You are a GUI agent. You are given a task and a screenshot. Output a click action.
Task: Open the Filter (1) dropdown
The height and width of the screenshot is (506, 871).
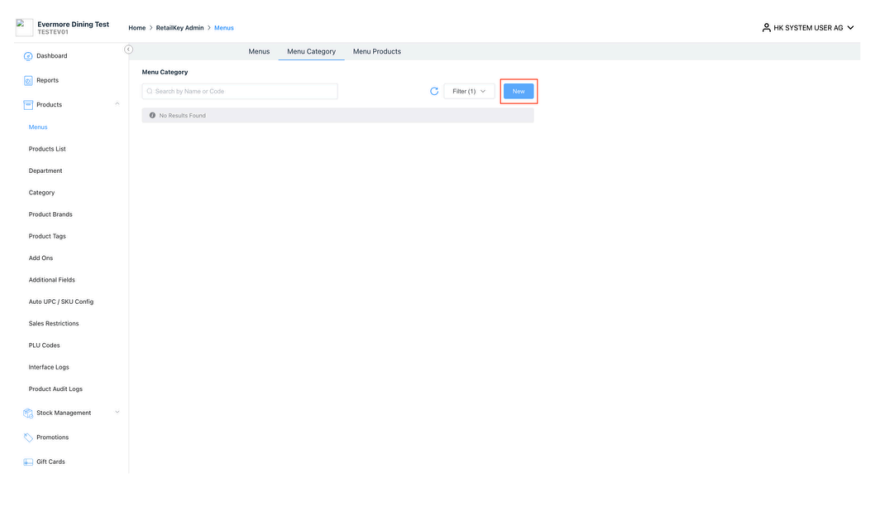(x=469, y=91)
